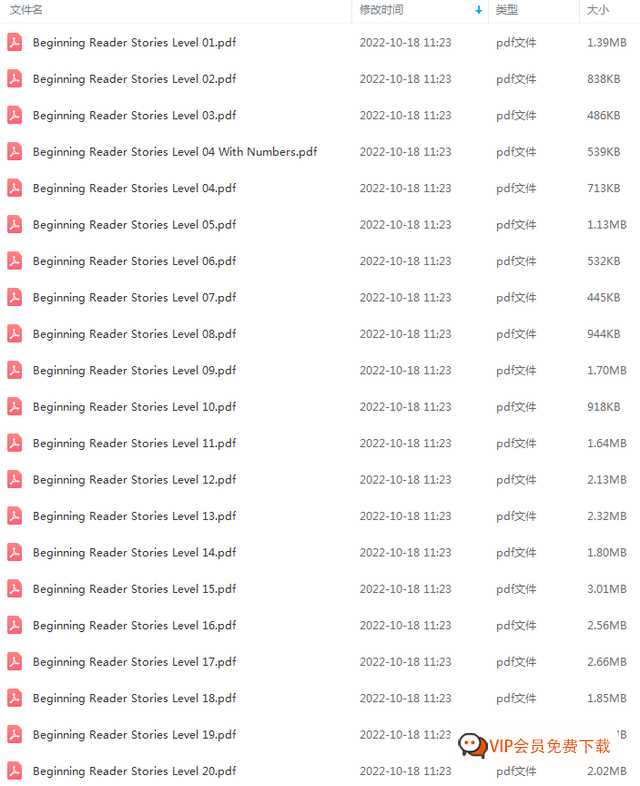Image resolution: width=640 pixels, height=786 pixels.
Task: Click the VIP chat bubble mascot icon
Action: coord(473,745)
